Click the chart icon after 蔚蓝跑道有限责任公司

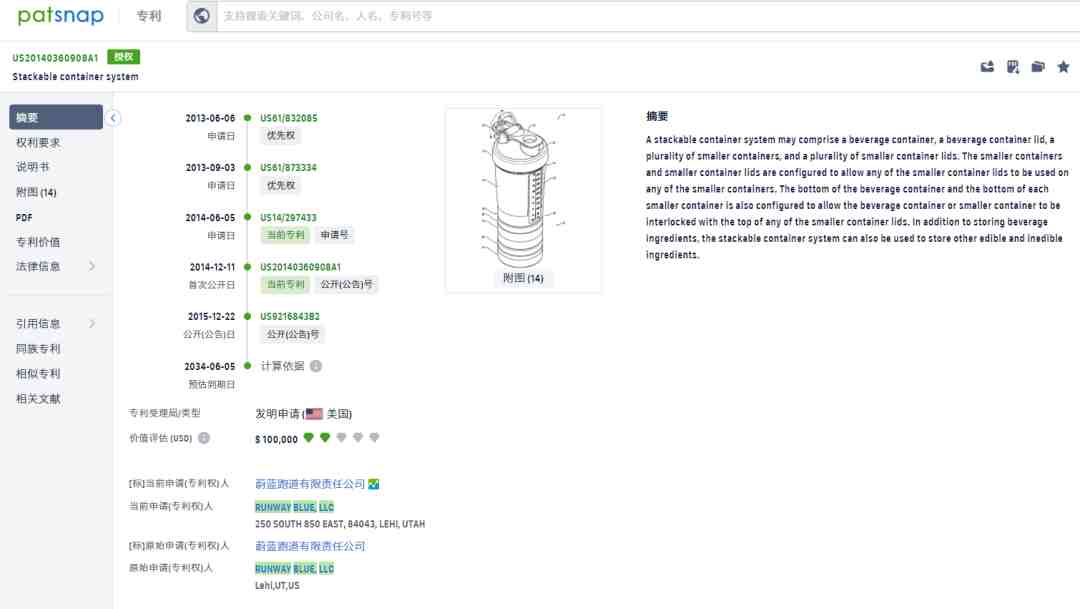tap(374, 484)
